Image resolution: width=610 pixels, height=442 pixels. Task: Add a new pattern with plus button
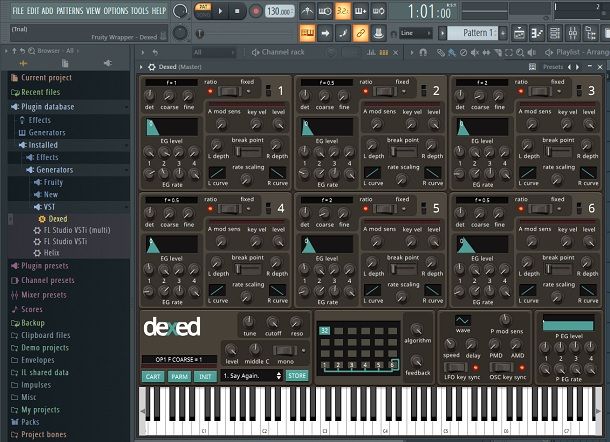tap(503, 33)
